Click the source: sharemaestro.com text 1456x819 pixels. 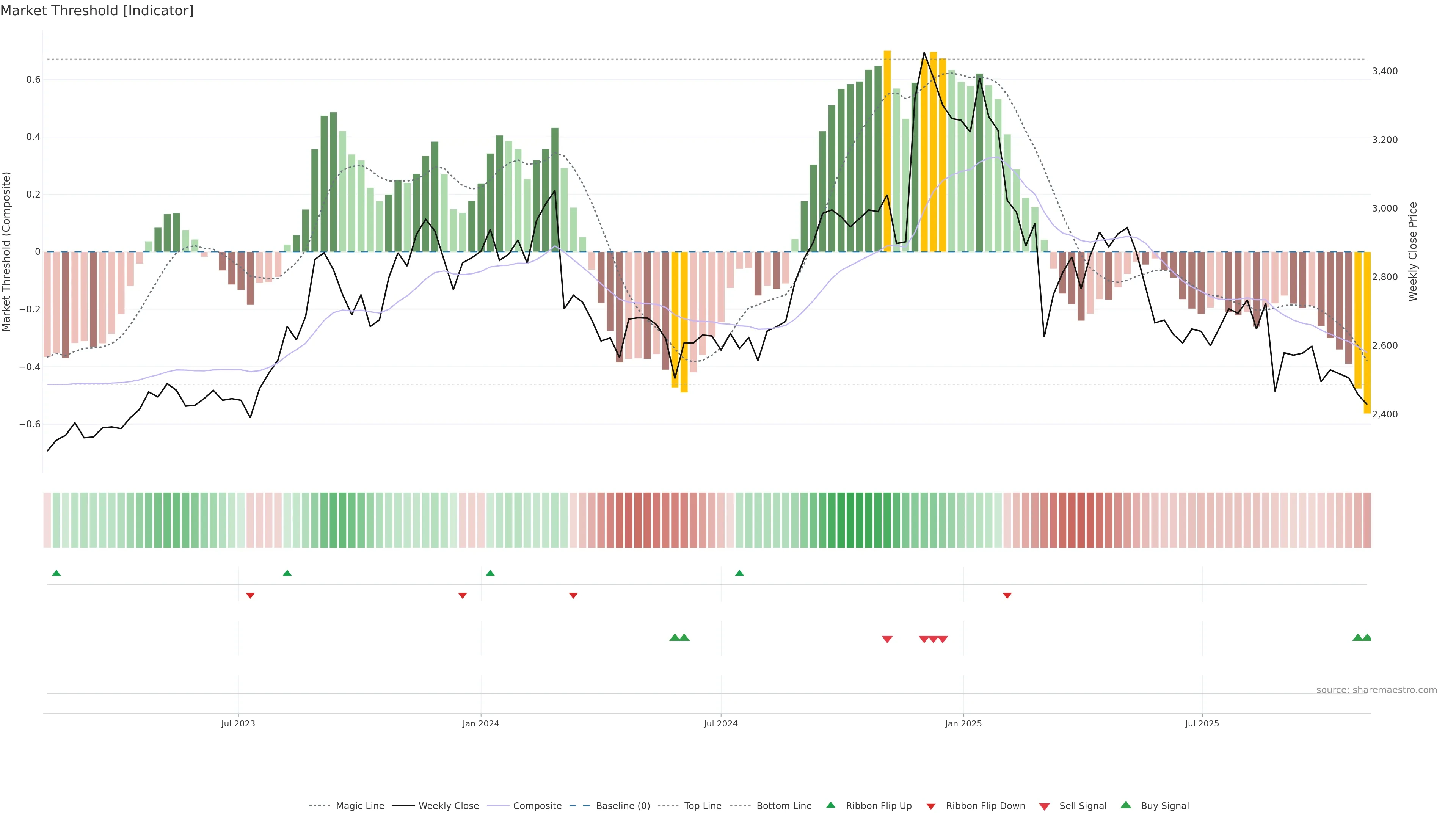coord(1376,690)
